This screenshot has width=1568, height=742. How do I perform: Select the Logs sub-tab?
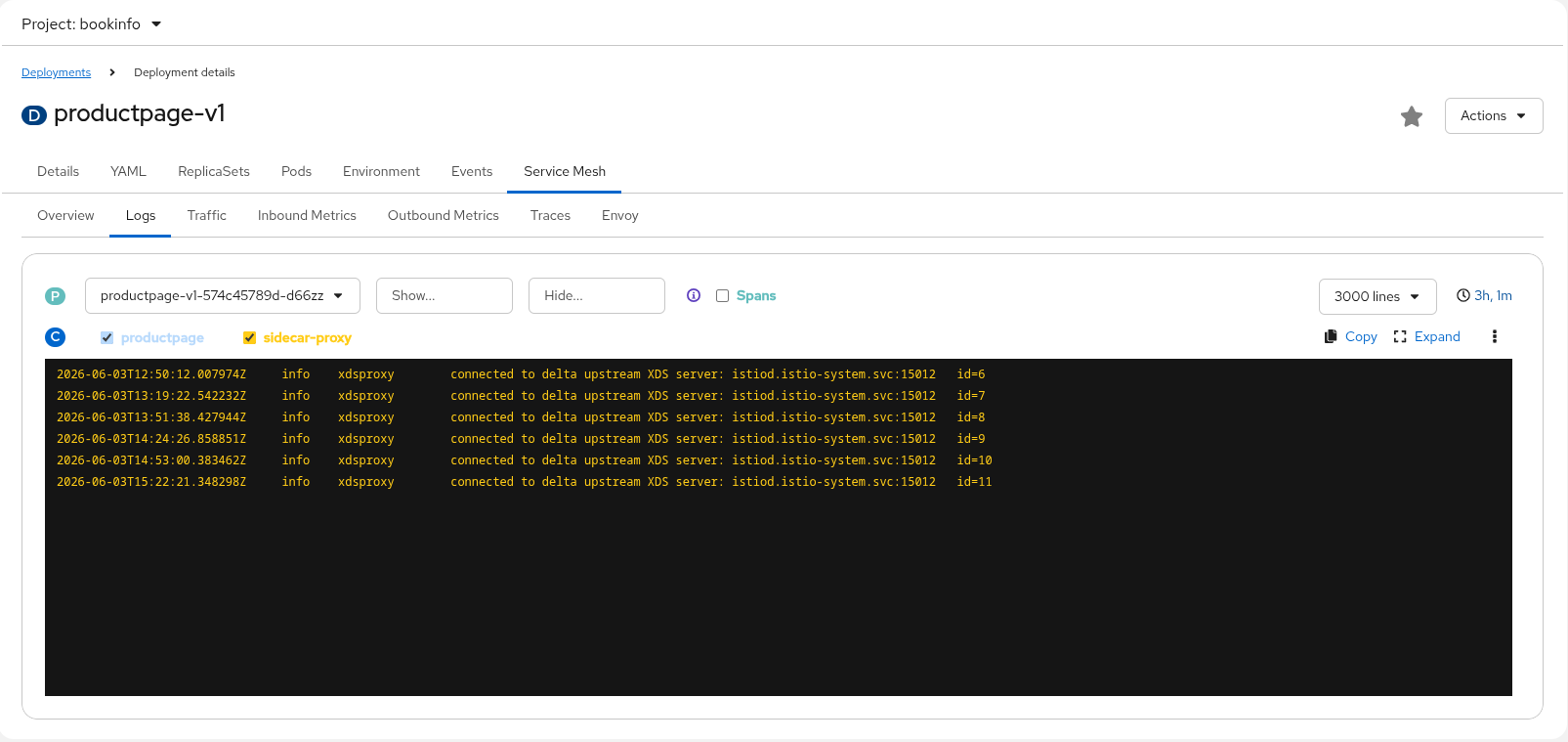click(141, 215)
